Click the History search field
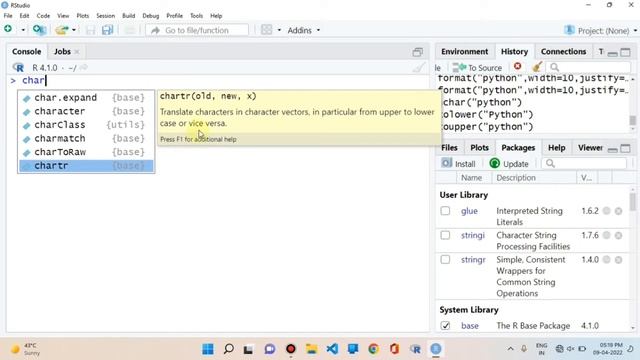This screenshot has width=640, height=360. [588, 67]
